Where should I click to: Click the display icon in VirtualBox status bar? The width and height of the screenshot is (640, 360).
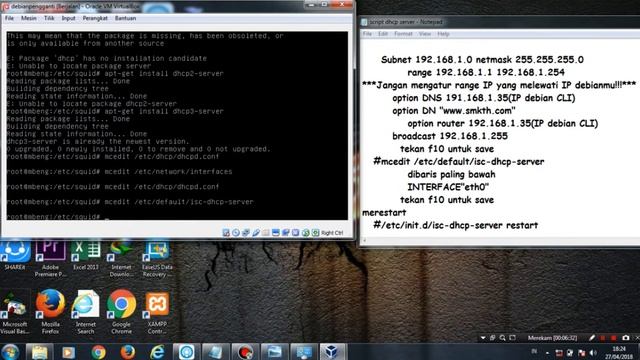(x=276, y=233)
